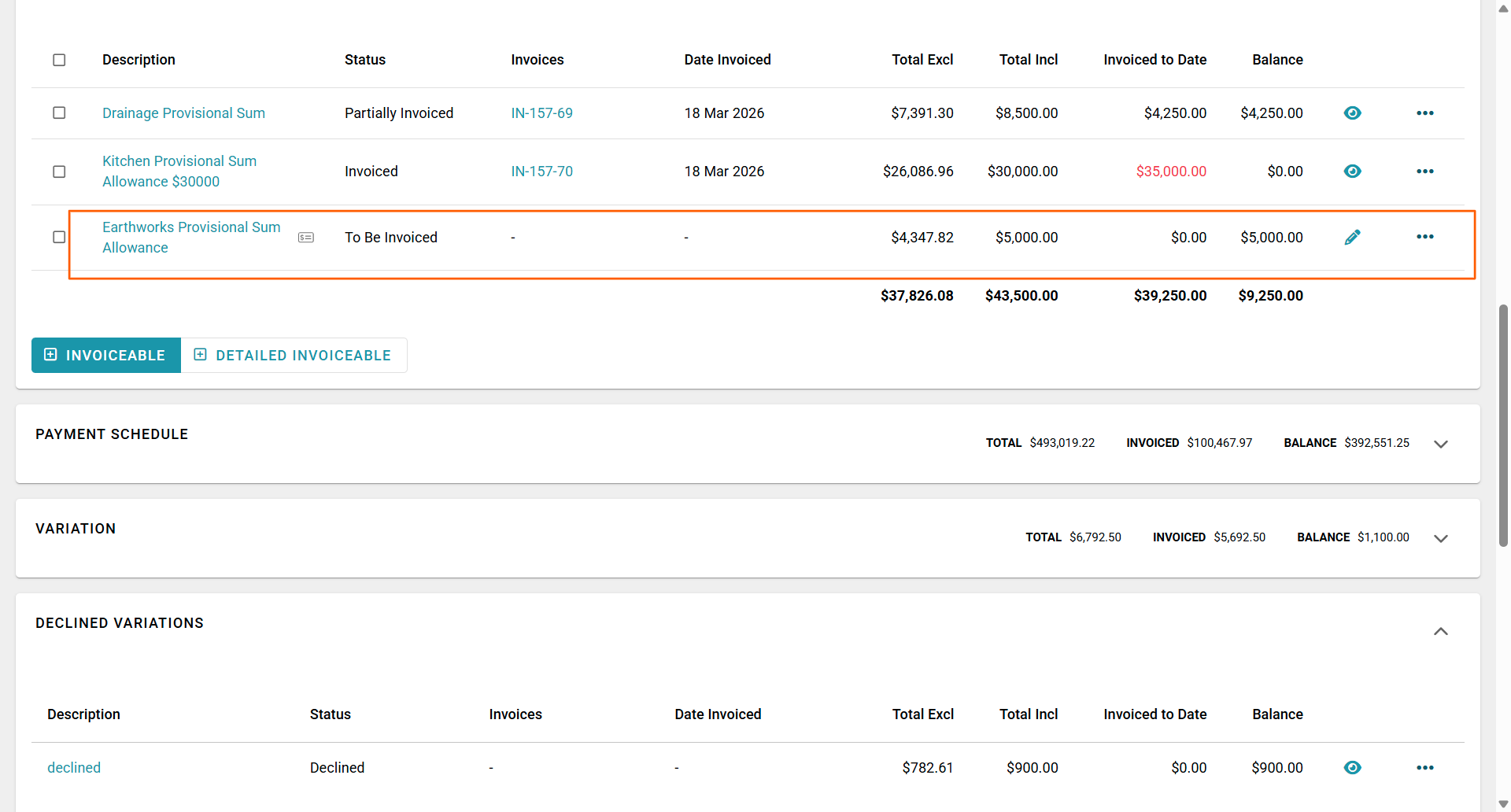Screen dimensions: 1511x812
Task: Click the vertical page scrollbar
Action: point(1503,425)
